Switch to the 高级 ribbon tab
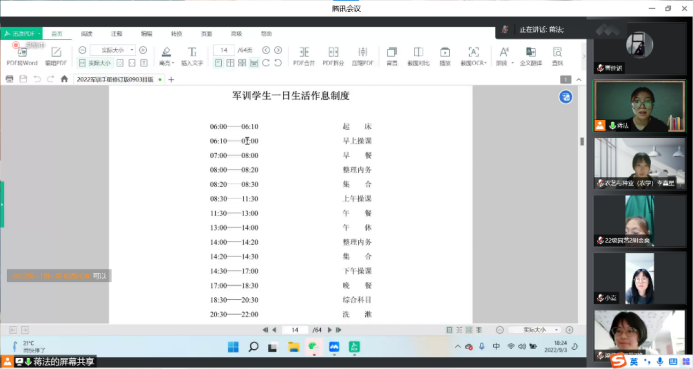The width and height of the screenshot is (693, 369). tap(236, 34)
